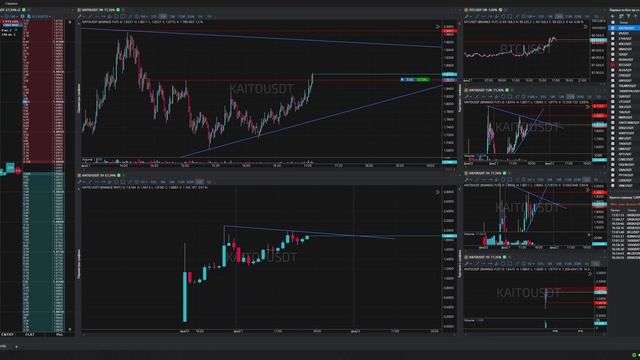Click the list view icon next to the watchlist plus
The image size is (640, 360).
621,16
